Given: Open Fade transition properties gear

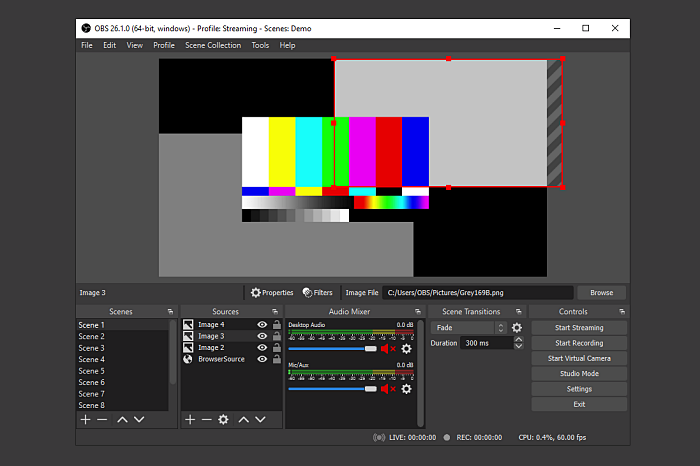Looking at the screenshot, I should [517, 328].
